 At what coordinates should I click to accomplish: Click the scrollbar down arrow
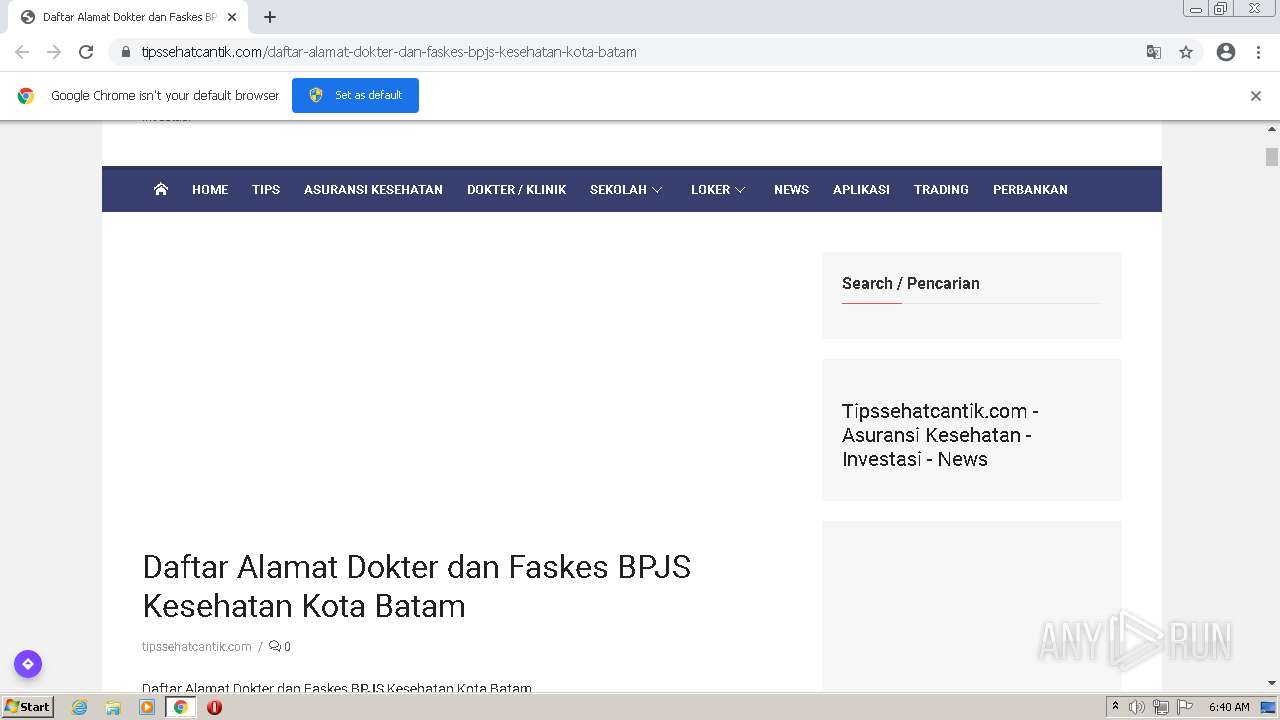point(1272,683)
